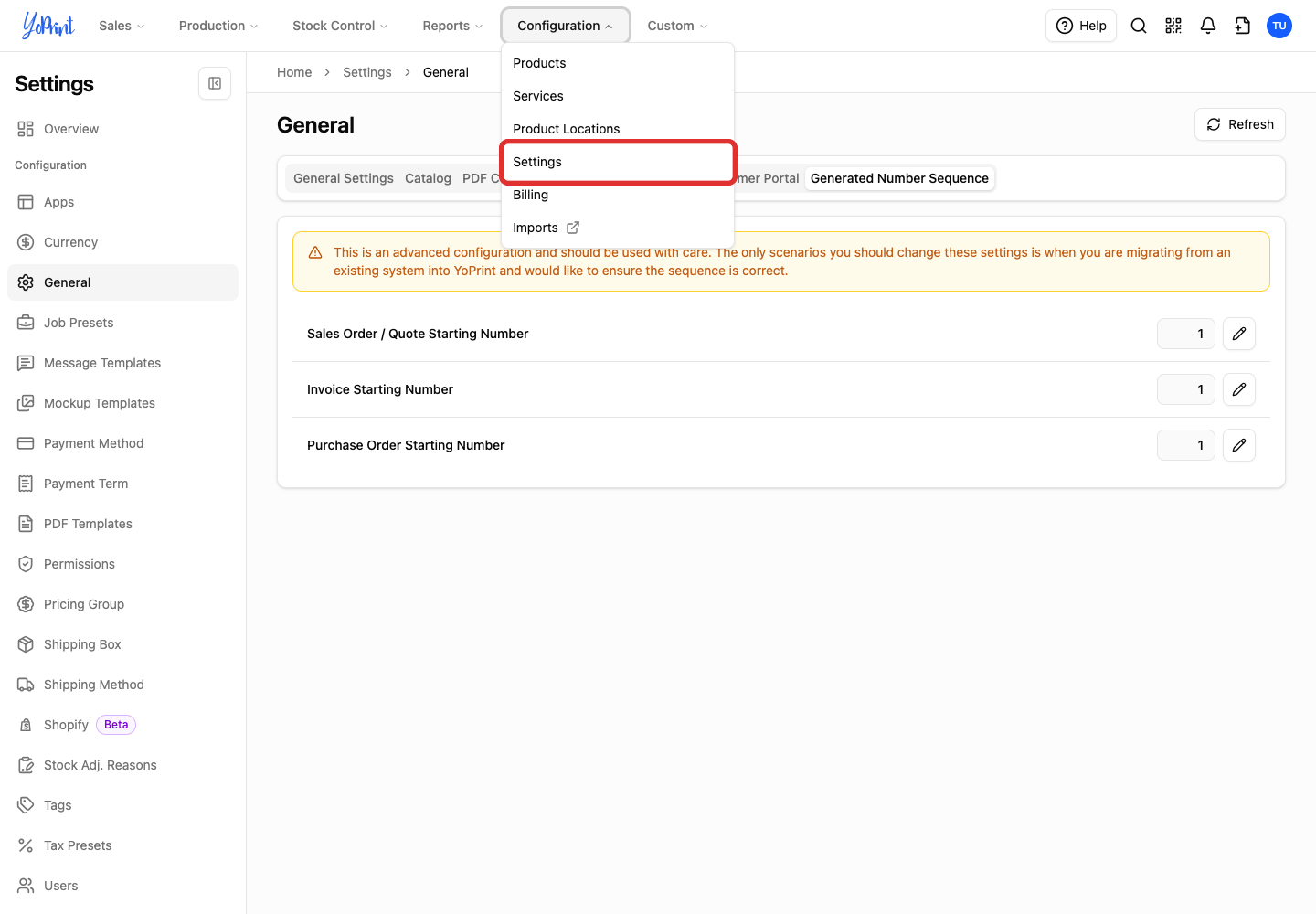Switch to the General Settings tab

point(344,178)
